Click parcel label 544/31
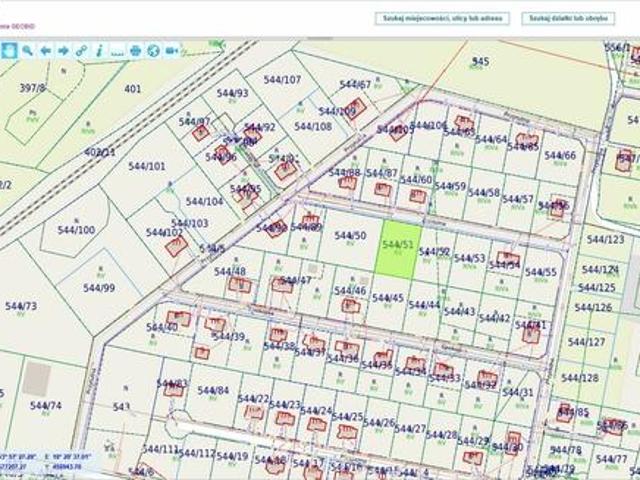The height and width of the screenshot is (480, 640). click(x=518, y=393)
